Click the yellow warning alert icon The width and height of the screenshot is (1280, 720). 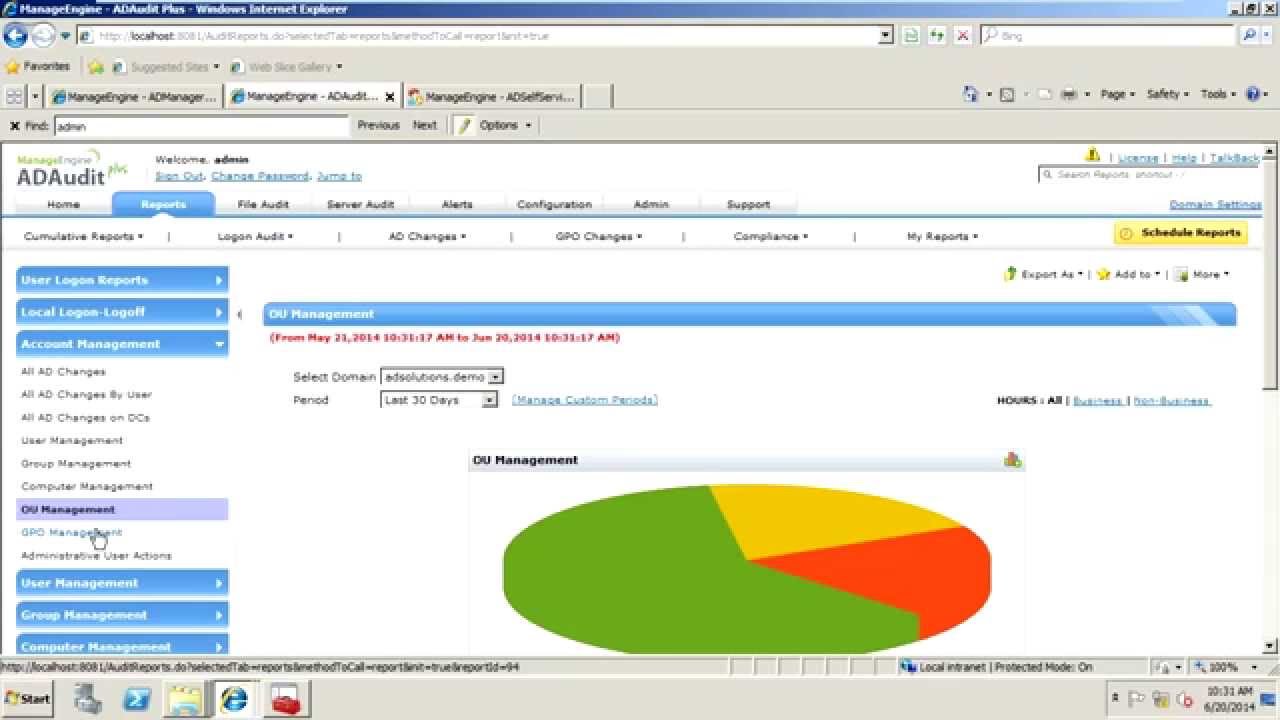coord(1093,156)
